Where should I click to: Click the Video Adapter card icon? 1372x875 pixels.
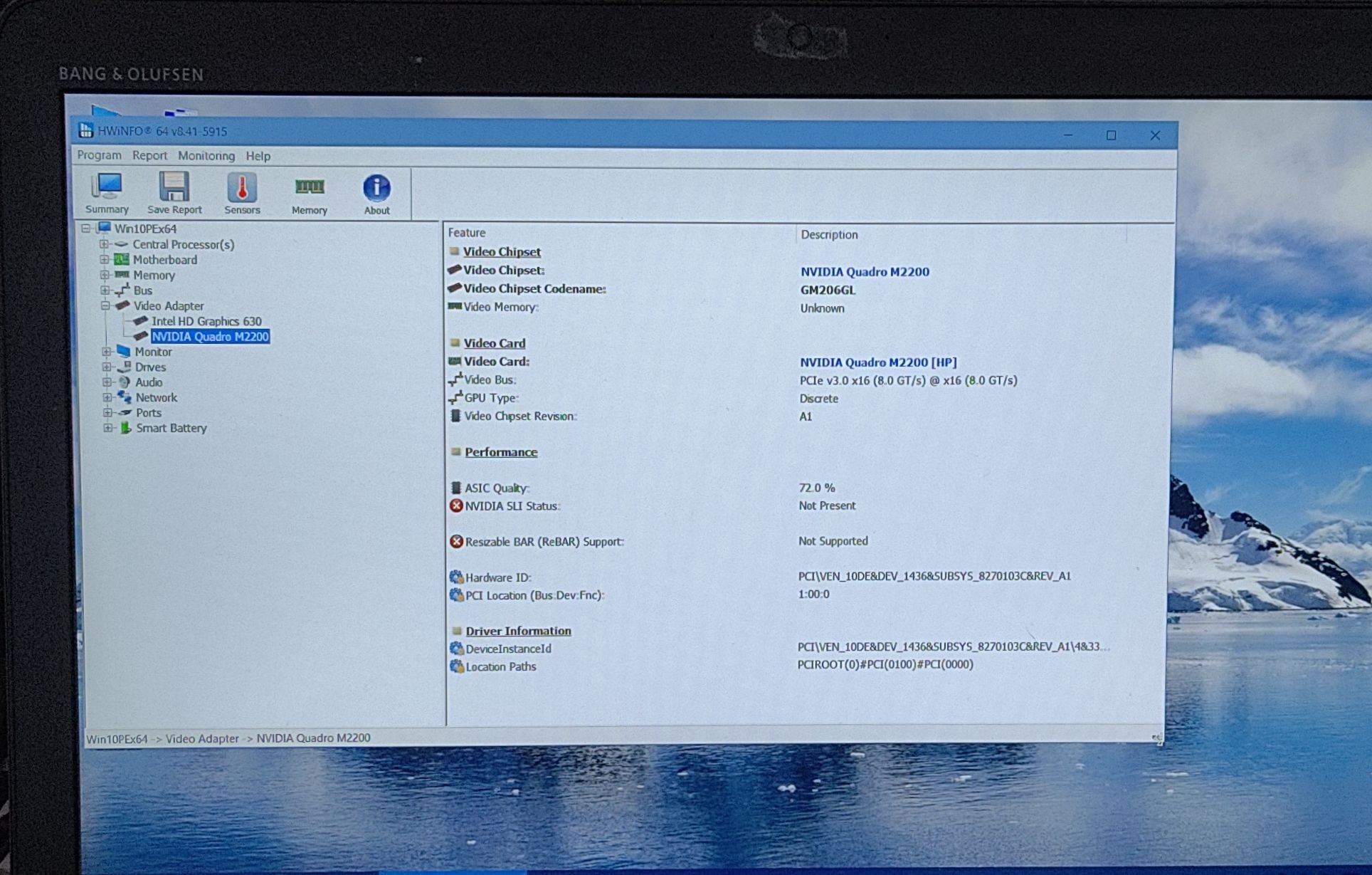[123, 305]
